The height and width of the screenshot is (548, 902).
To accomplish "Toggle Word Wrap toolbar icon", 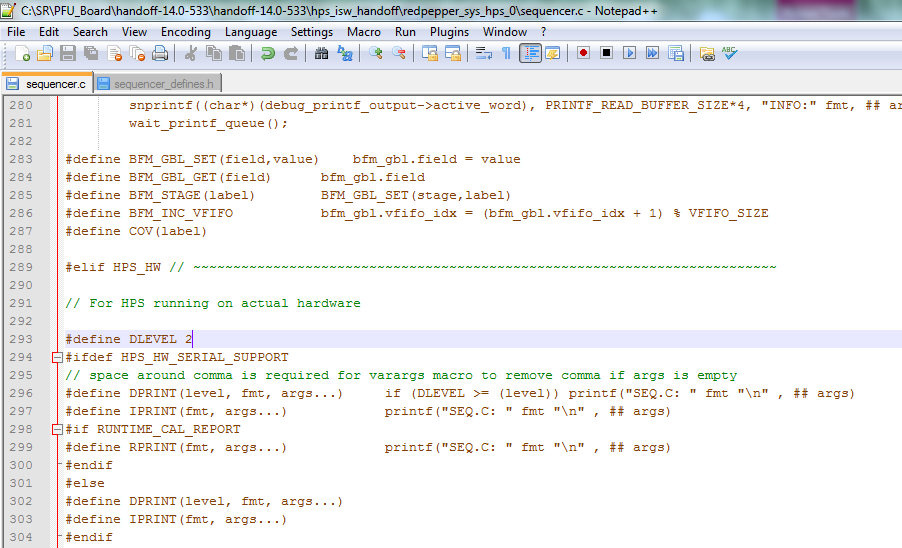I will coord(484,53).
